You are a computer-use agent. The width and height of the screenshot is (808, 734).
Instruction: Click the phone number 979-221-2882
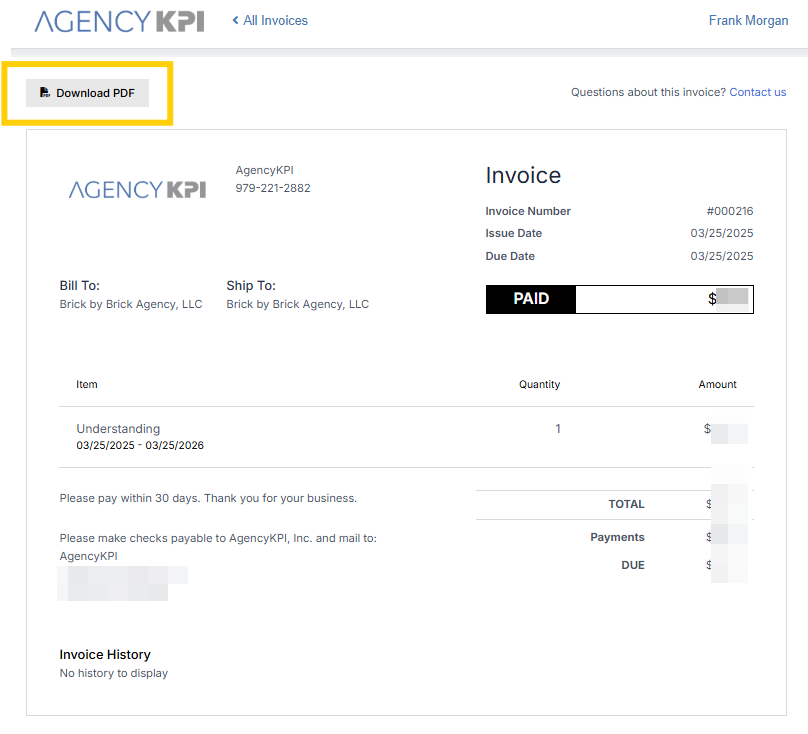pos(273,188)
